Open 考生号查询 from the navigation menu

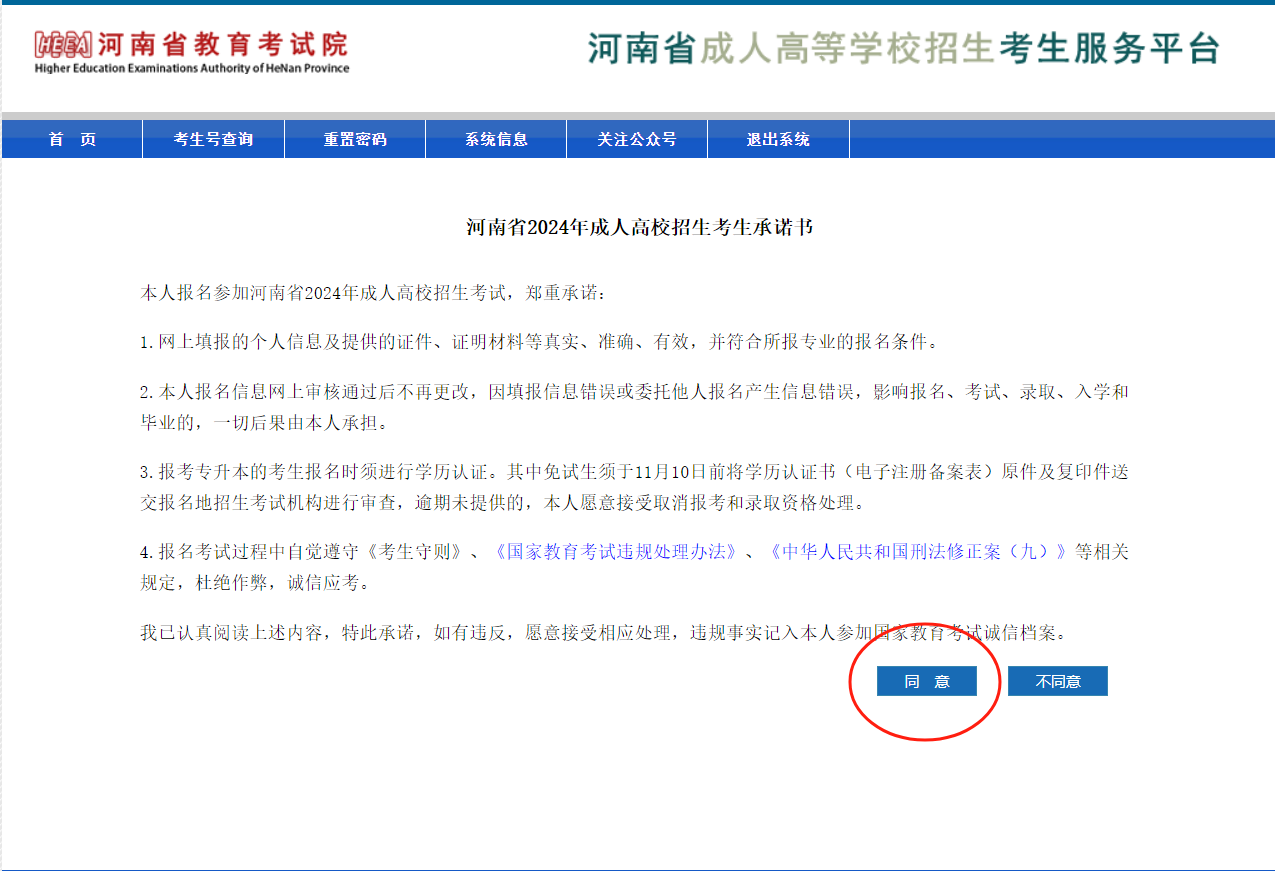point(213,138)
